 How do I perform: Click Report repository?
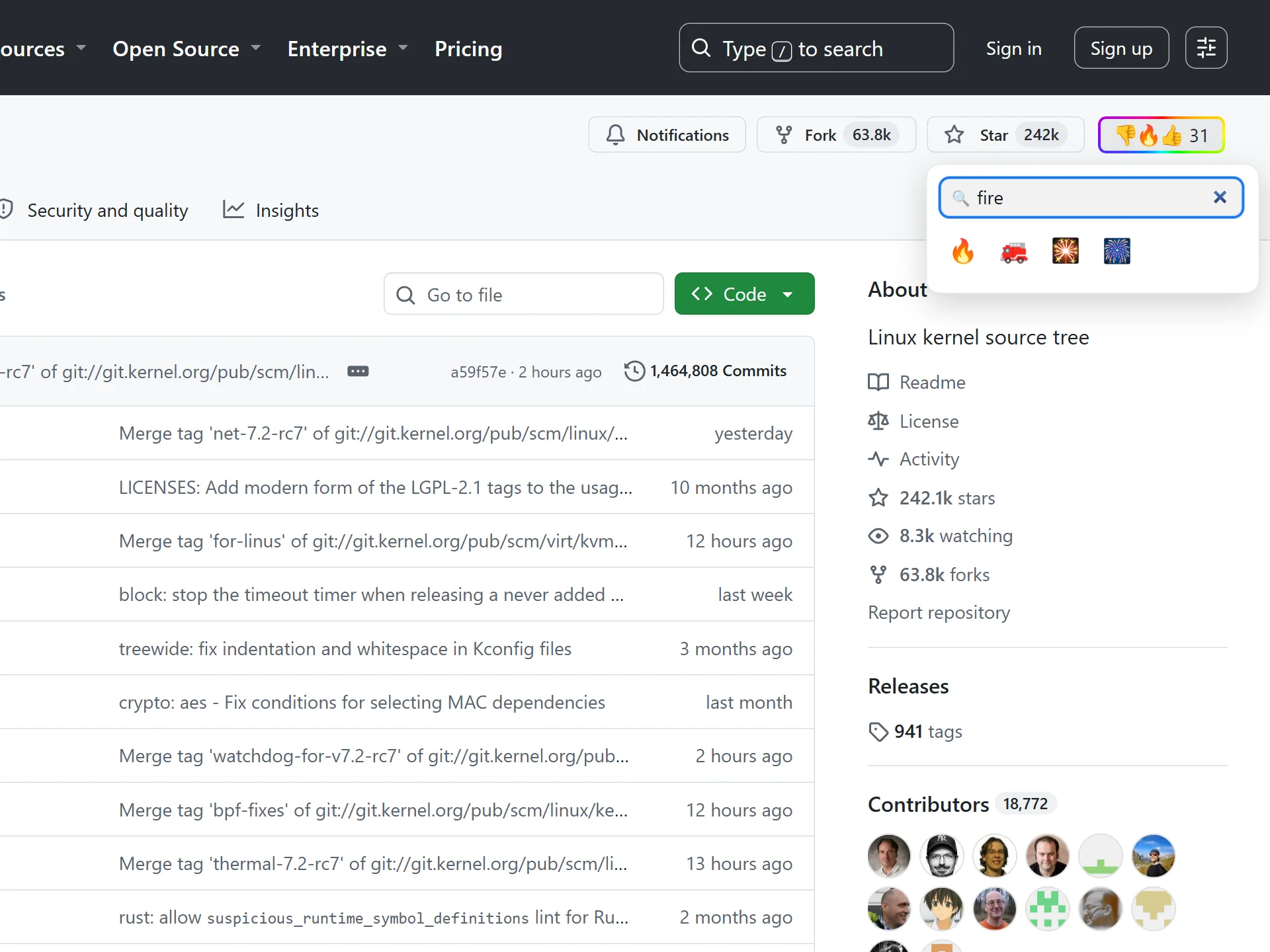[x=939, y=612]
